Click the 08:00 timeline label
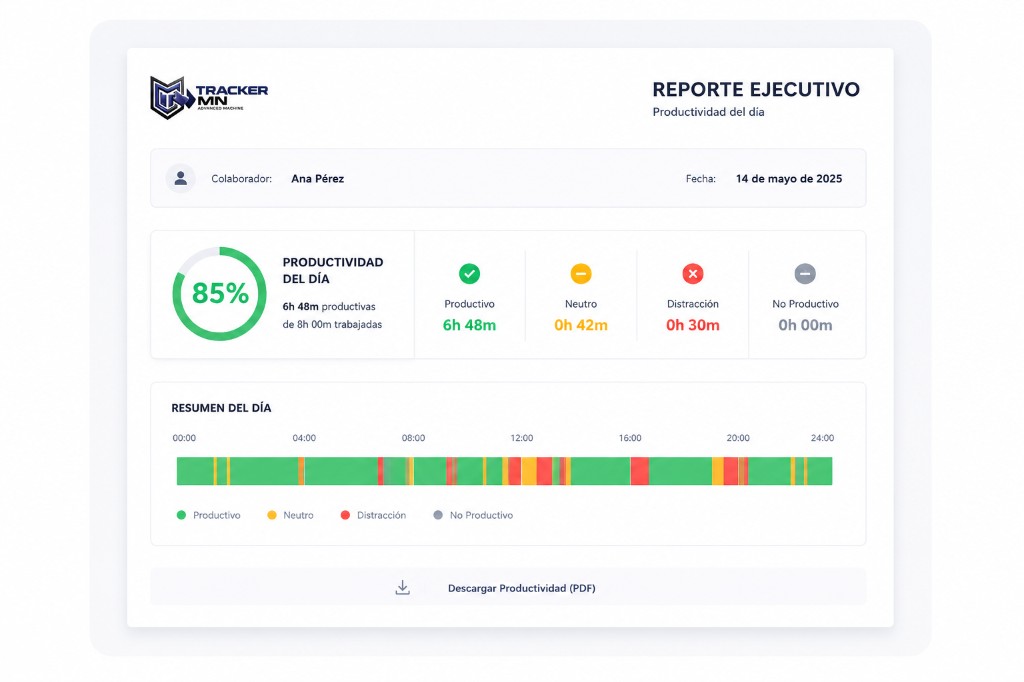This screenshot has height=682, width=1024. (x=413, y=438)
